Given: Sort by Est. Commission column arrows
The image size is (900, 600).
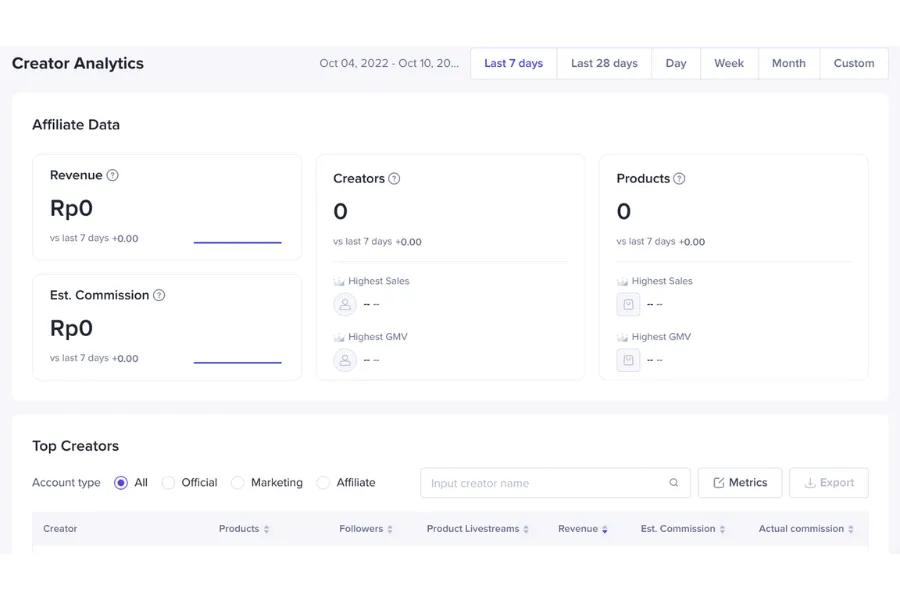Looking at the screenshot, I should click(722, 529).
